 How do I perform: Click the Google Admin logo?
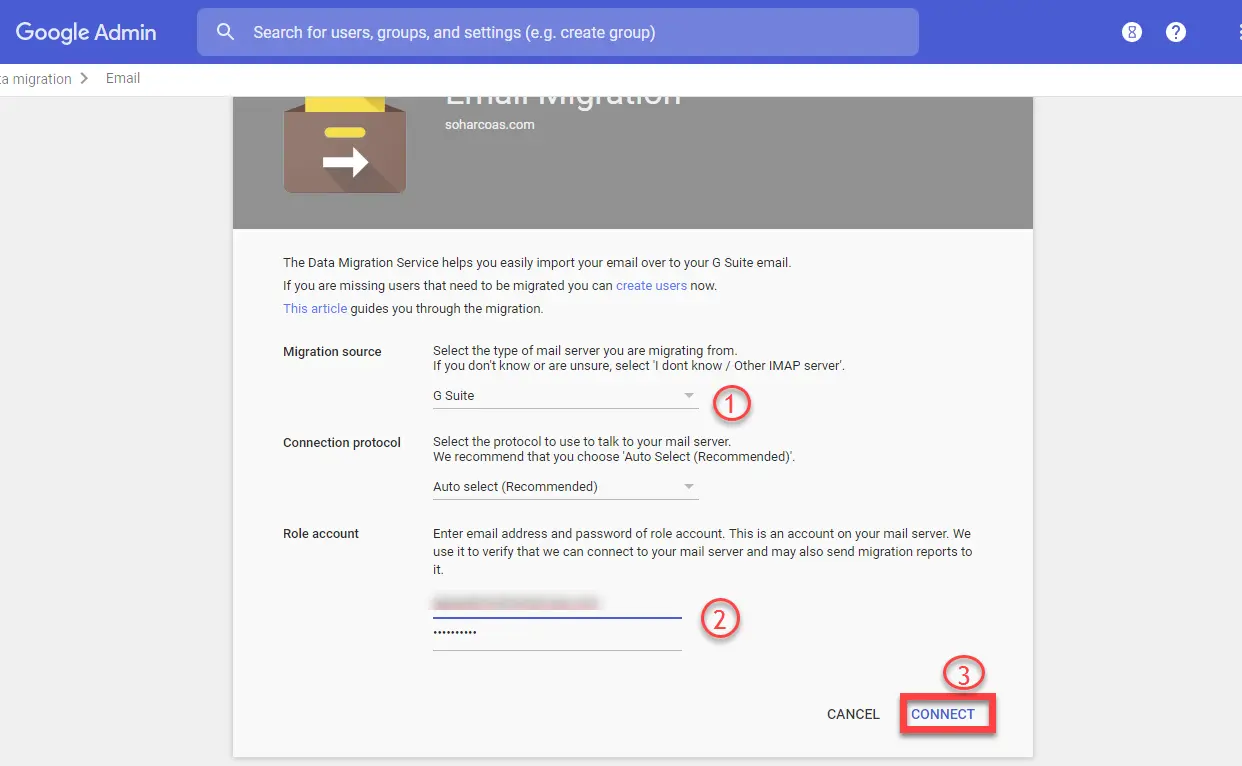coord(86,32)
